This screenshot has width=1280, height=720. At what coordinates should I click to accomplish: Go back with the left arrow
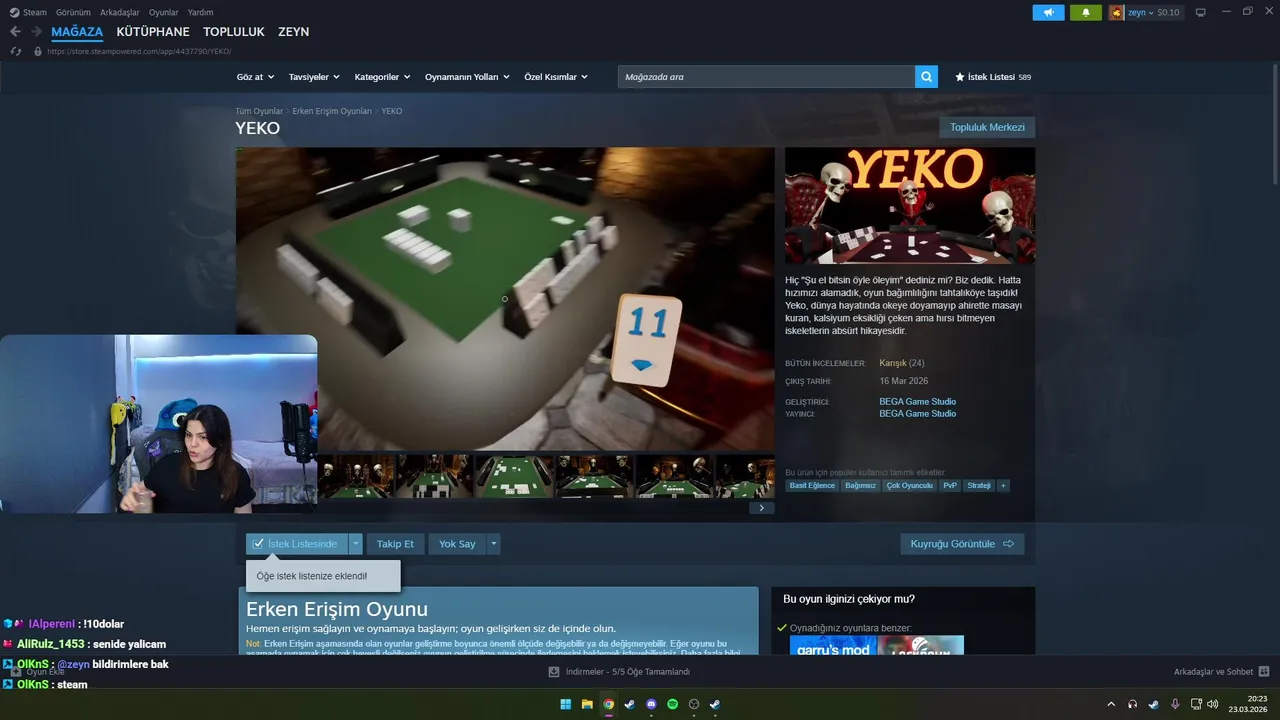pos(15,32)
